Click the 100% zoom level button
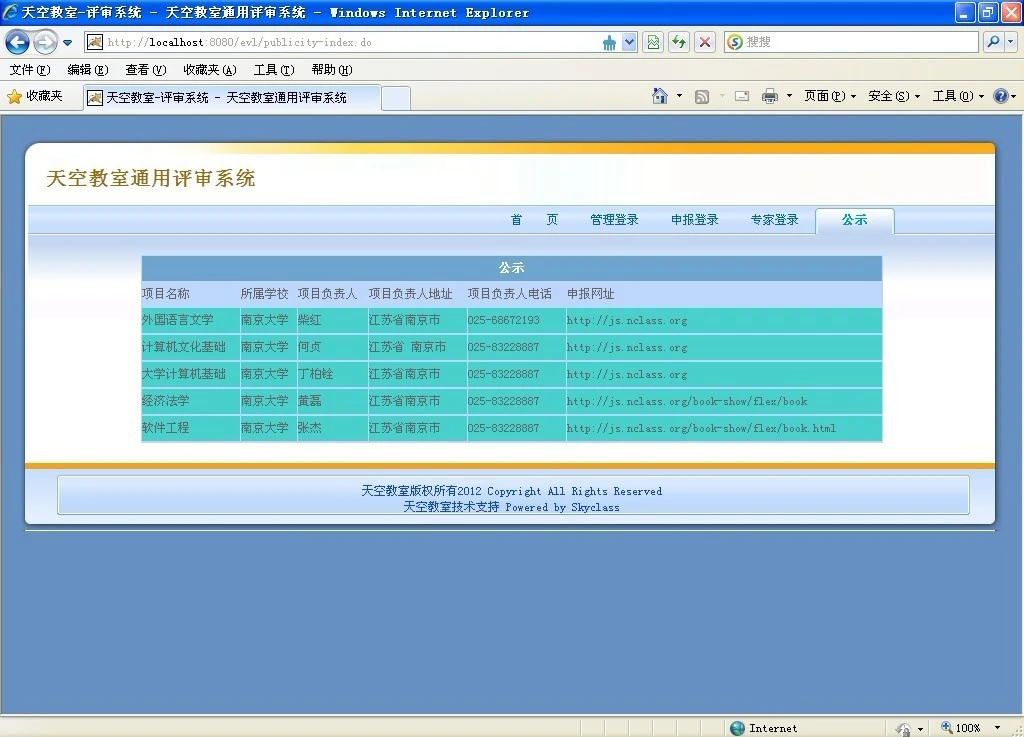The image size is (1024, 737). pyautogui.click(x=961, y=728)
